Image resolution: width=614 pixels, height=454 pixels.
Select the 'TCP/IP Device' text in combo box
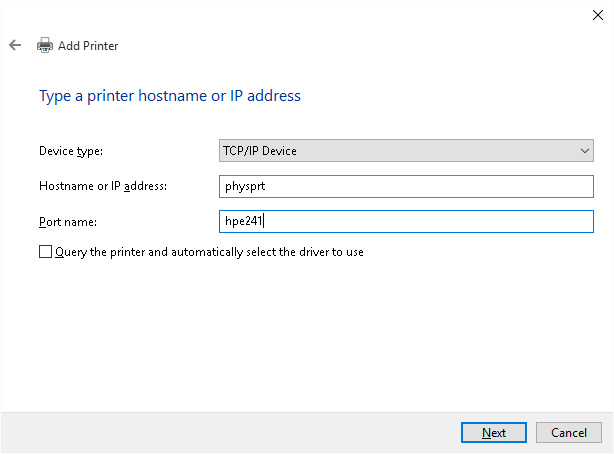(260, 151)
